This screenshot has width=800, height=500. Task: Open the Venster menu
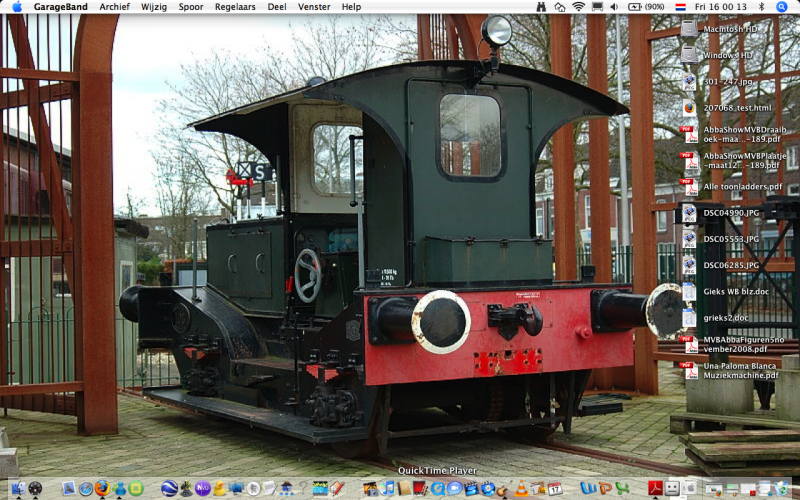tap(314, 7)
